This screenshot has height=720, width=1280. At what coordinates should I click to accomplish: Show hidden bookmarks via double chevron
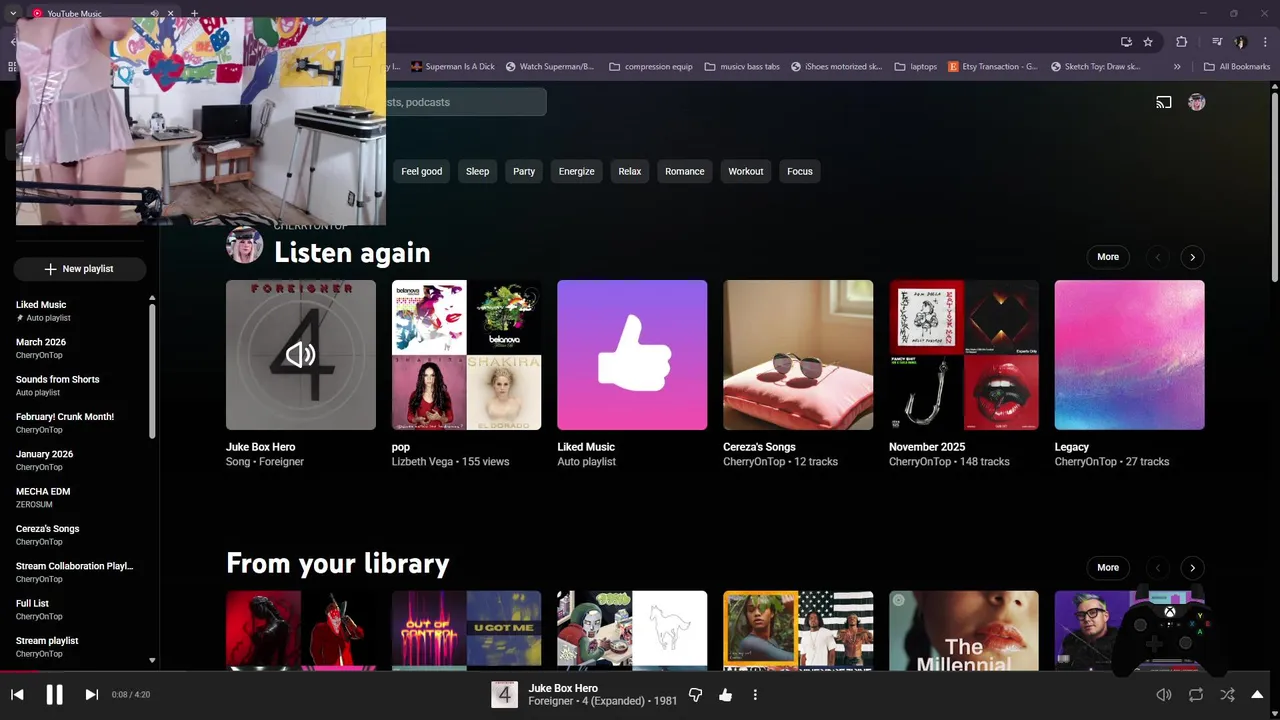1177,67
